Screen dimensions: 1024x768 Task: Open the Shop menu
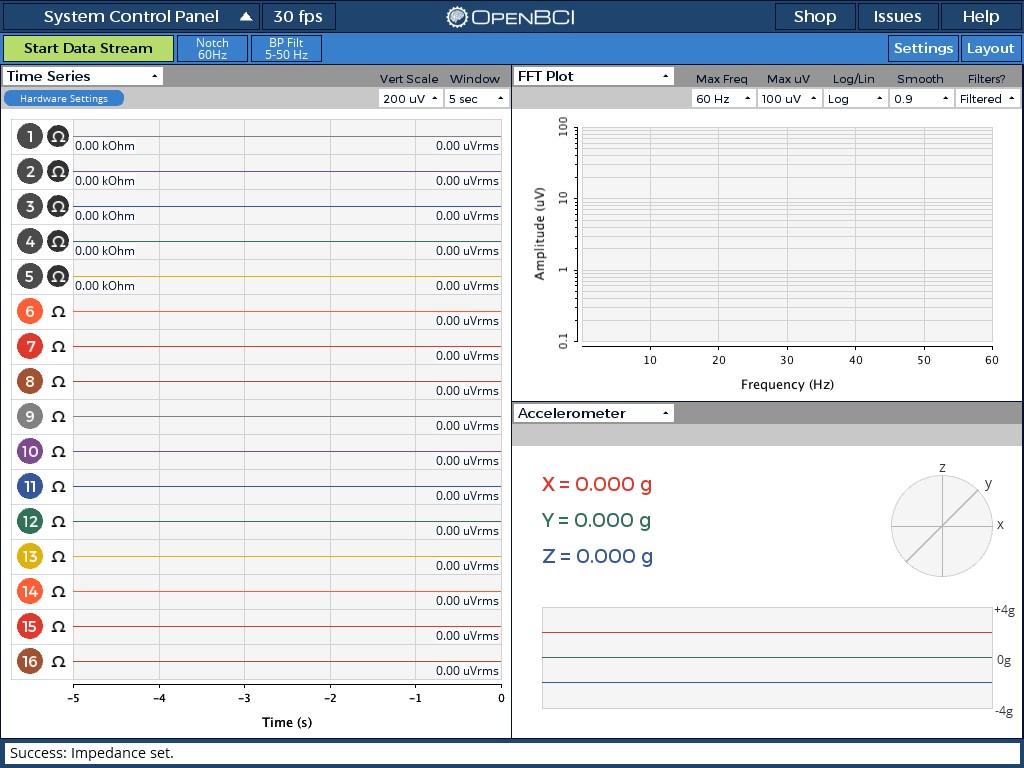pyautogui.click(x=815, y=17)
